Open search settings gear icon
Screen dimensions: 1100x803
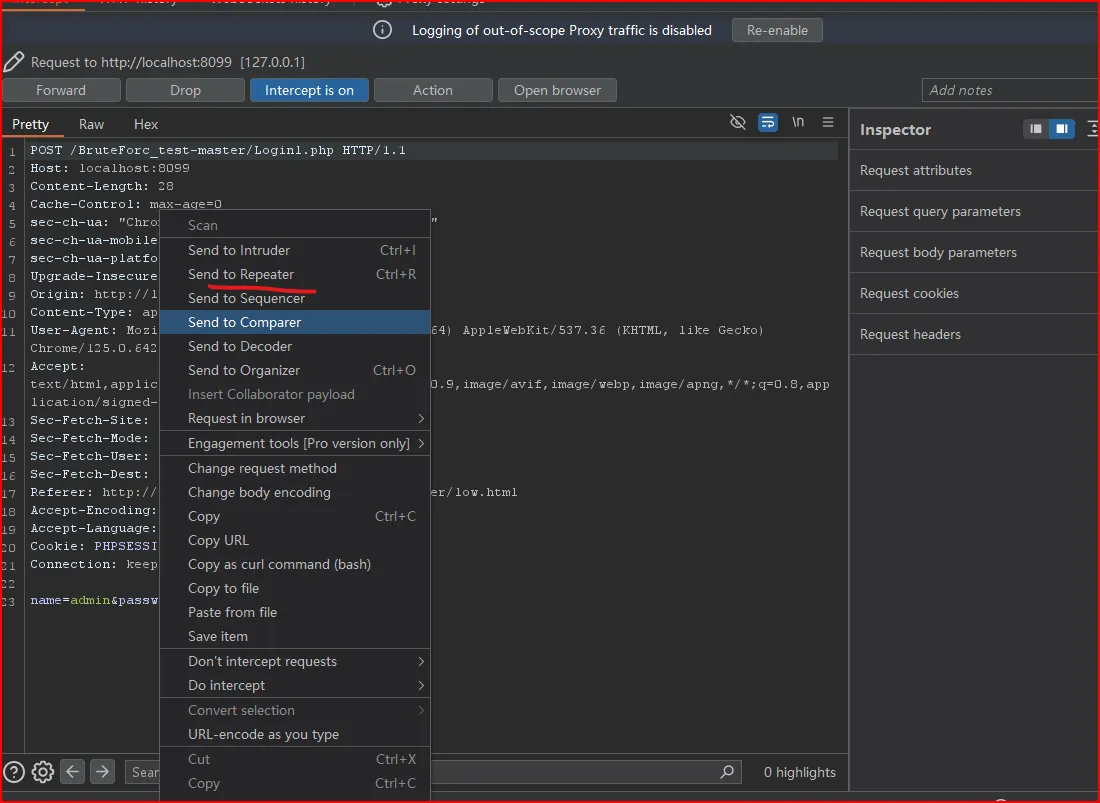coord(43,771)
